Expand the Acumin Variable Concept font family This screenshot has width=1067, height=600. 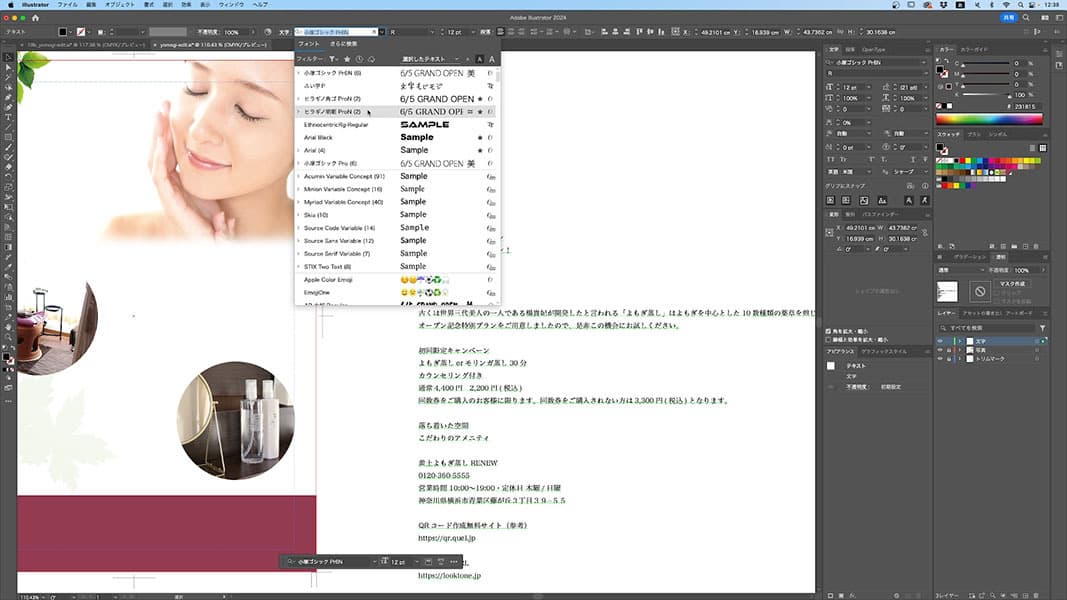(x=299, y=176)
